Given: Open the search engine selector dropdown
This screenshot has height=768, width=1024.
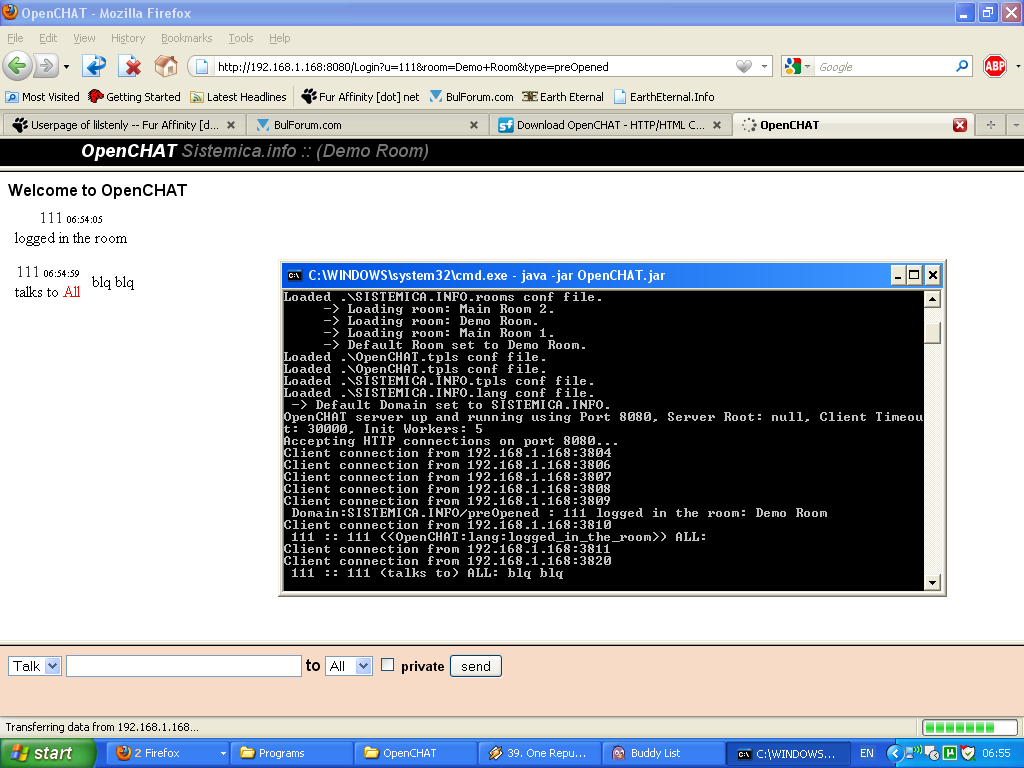Looking at the screenshot, I should pyautogui.click(x=797, y=67).
